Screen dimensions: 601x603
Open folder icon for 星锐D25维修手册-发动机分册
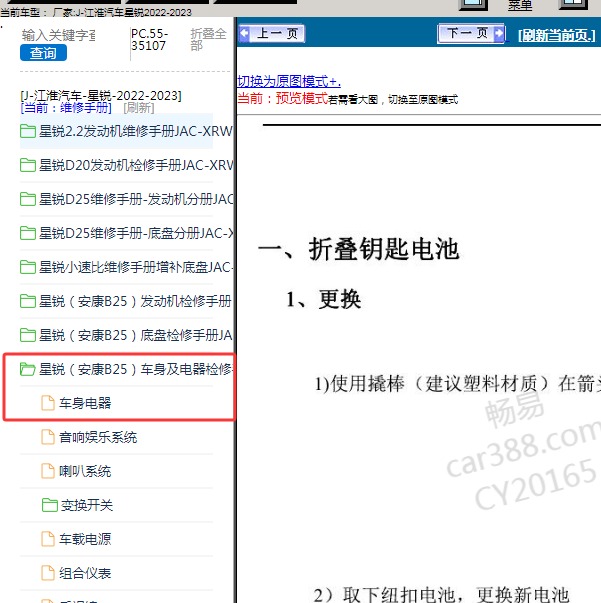(28, 199)
